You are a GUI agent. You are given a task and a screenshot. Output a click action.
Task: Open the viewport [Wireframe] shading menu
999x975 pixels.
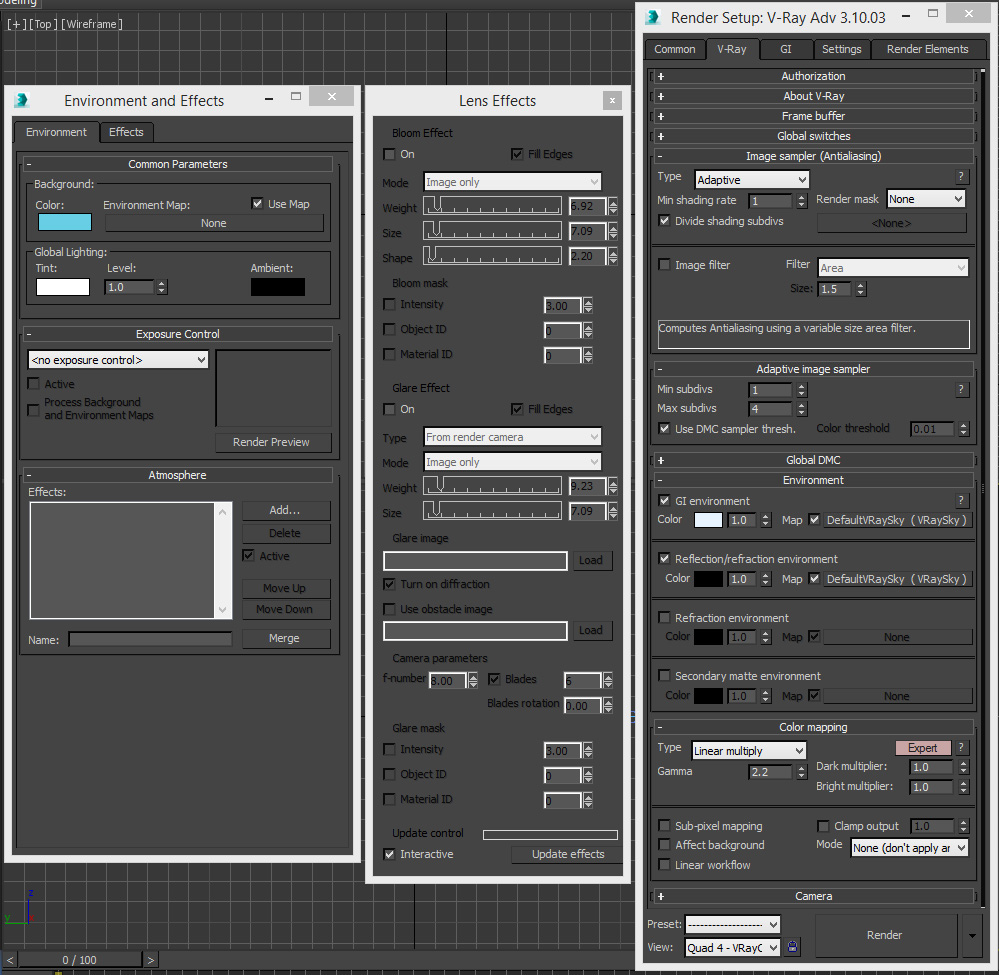[x=92, y=24]
